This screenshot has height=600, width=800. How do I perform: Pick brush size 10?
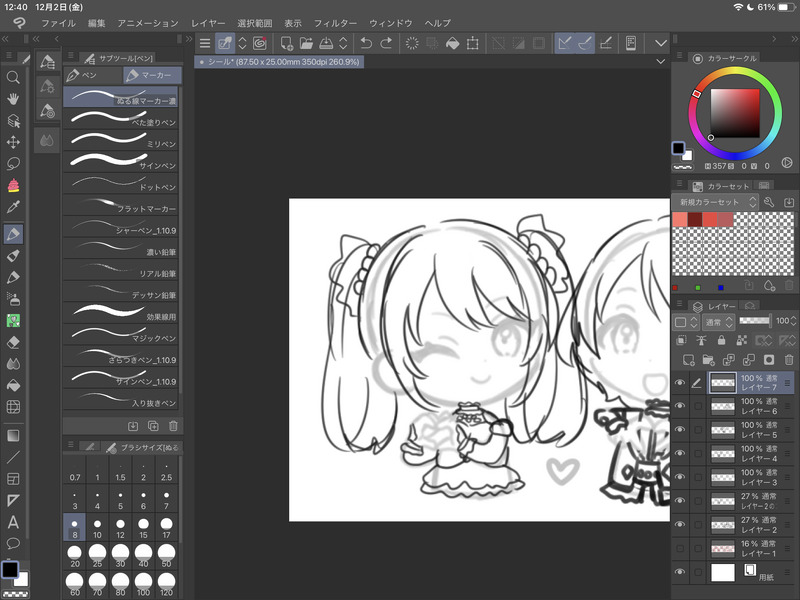pos(97,528)
